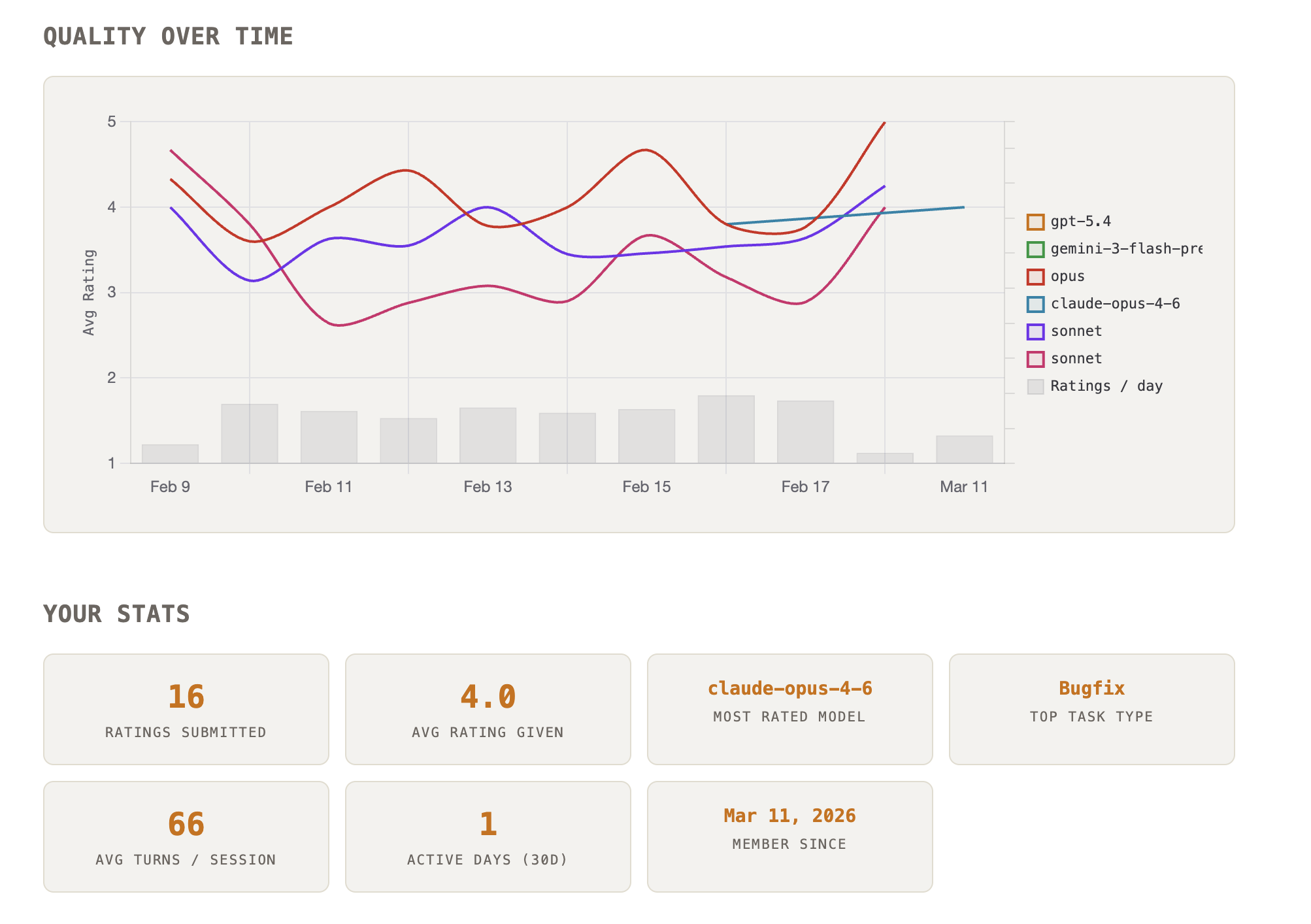Click the Avg Turns / Session card
Viewport: 1311px width, 924px height.
(x=186, y=836)
